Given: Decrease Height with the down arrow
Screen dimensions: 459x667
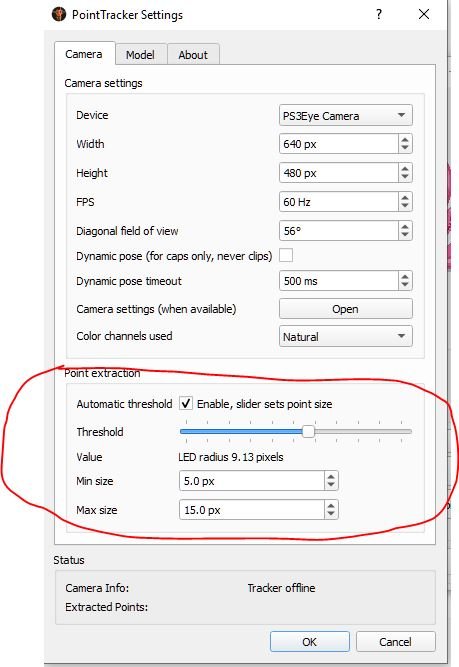Looking at the screenshot, I should (405, 177).
